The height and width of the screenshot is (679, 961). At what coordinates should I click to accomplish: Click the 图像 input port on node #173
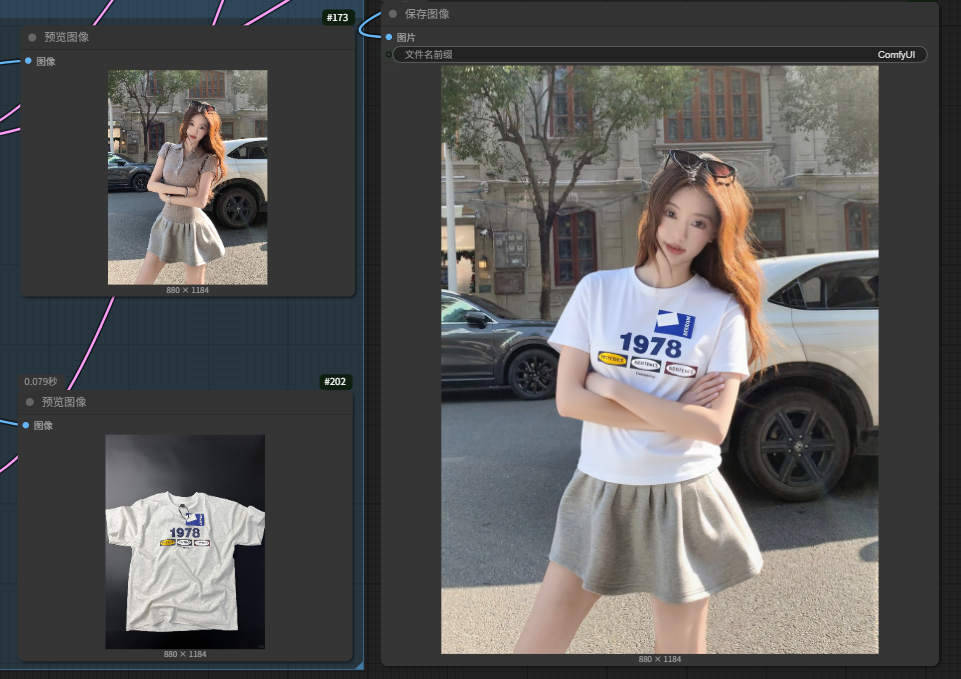click(28, 61)
